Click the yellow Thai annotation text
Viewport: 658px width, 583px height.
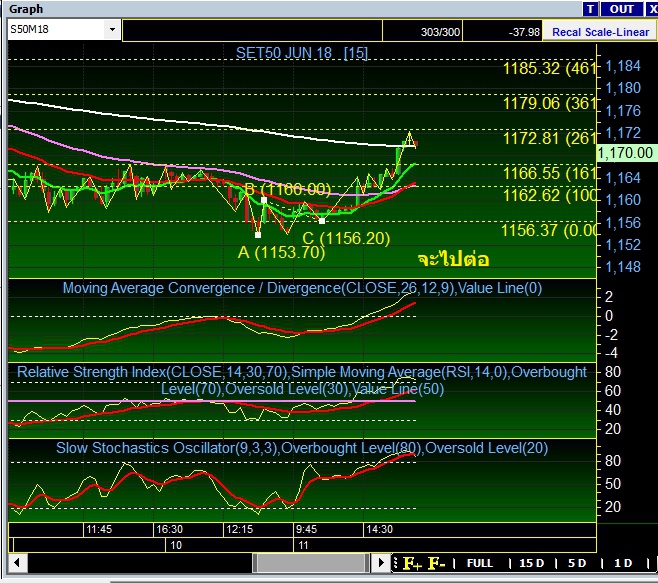point(453,259)
